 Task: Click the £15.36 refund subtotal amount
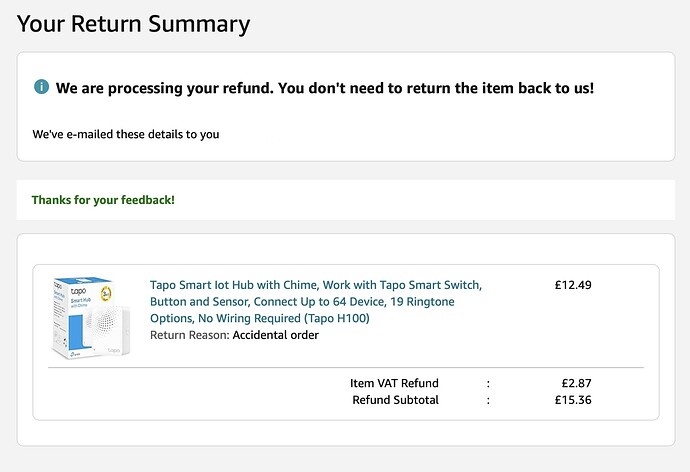click(573, 400)
